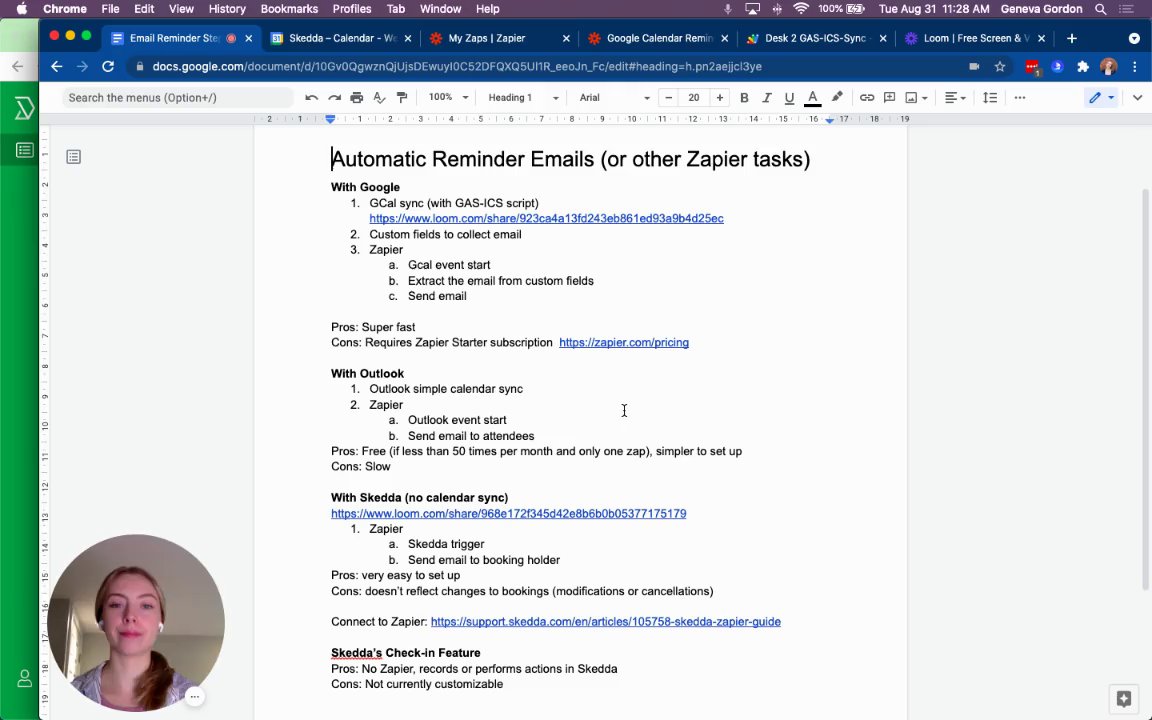Click the Chrome profile avatar
Image resolution: width=1152 pixels, height=720 pixels.
[x=1109, y=67]
